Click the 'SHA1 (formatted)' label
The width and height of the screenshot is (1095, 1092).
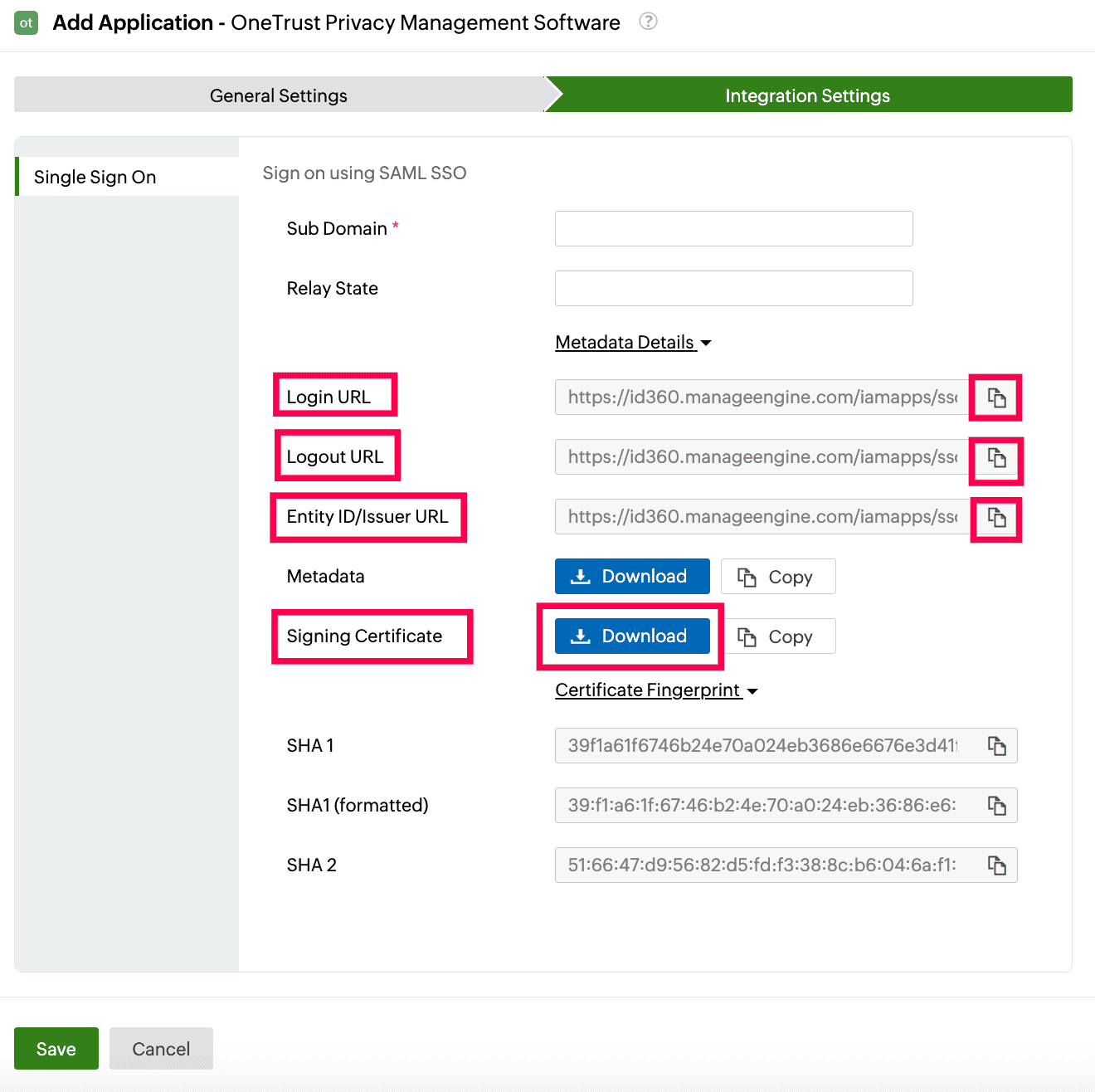(x=358, y=805)
